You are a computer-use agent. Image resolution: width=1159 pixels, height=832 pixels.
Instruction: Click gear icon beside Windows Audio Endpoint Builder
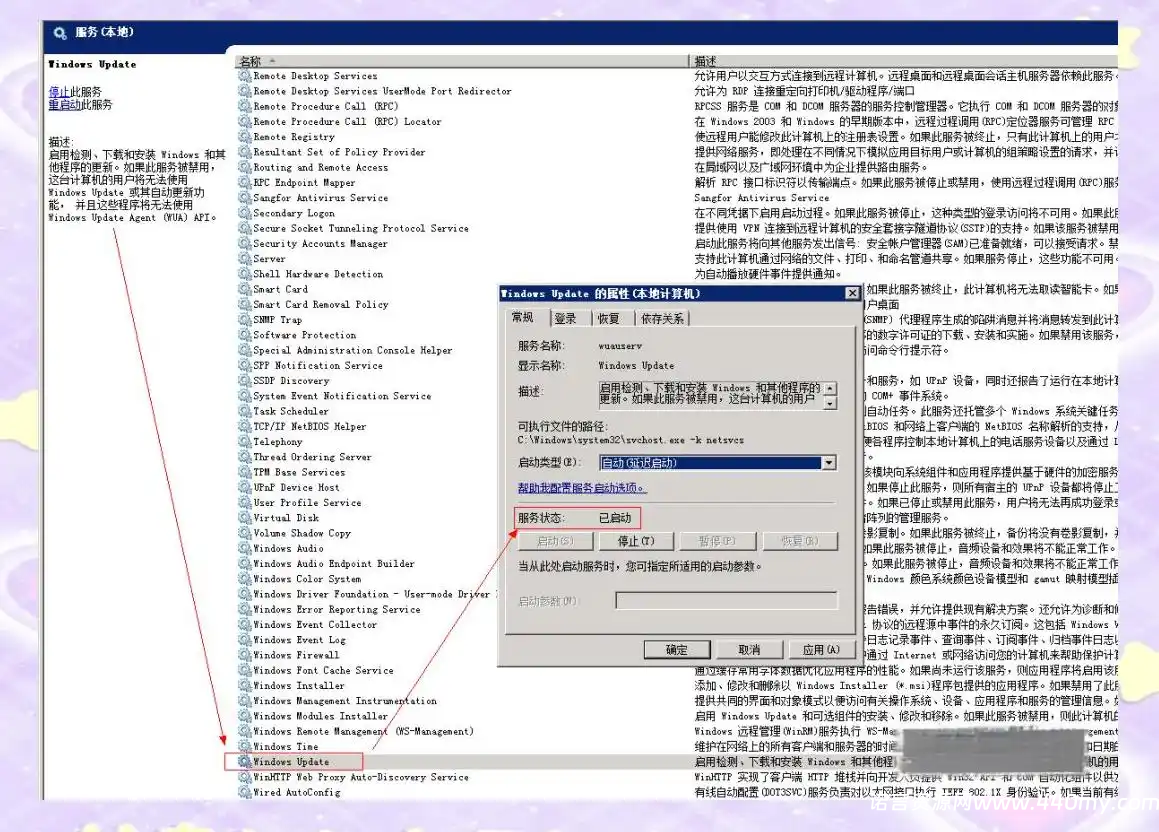[x=244, y=563]
